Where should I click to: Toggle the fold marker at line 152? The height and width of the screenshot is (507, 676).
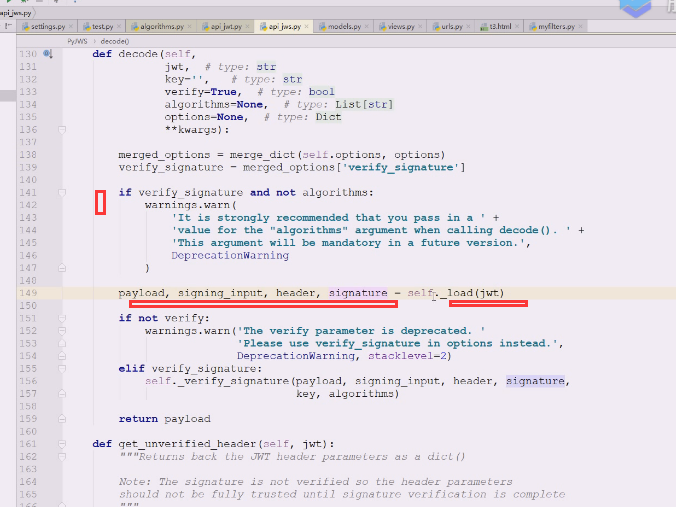click(62, 331)
